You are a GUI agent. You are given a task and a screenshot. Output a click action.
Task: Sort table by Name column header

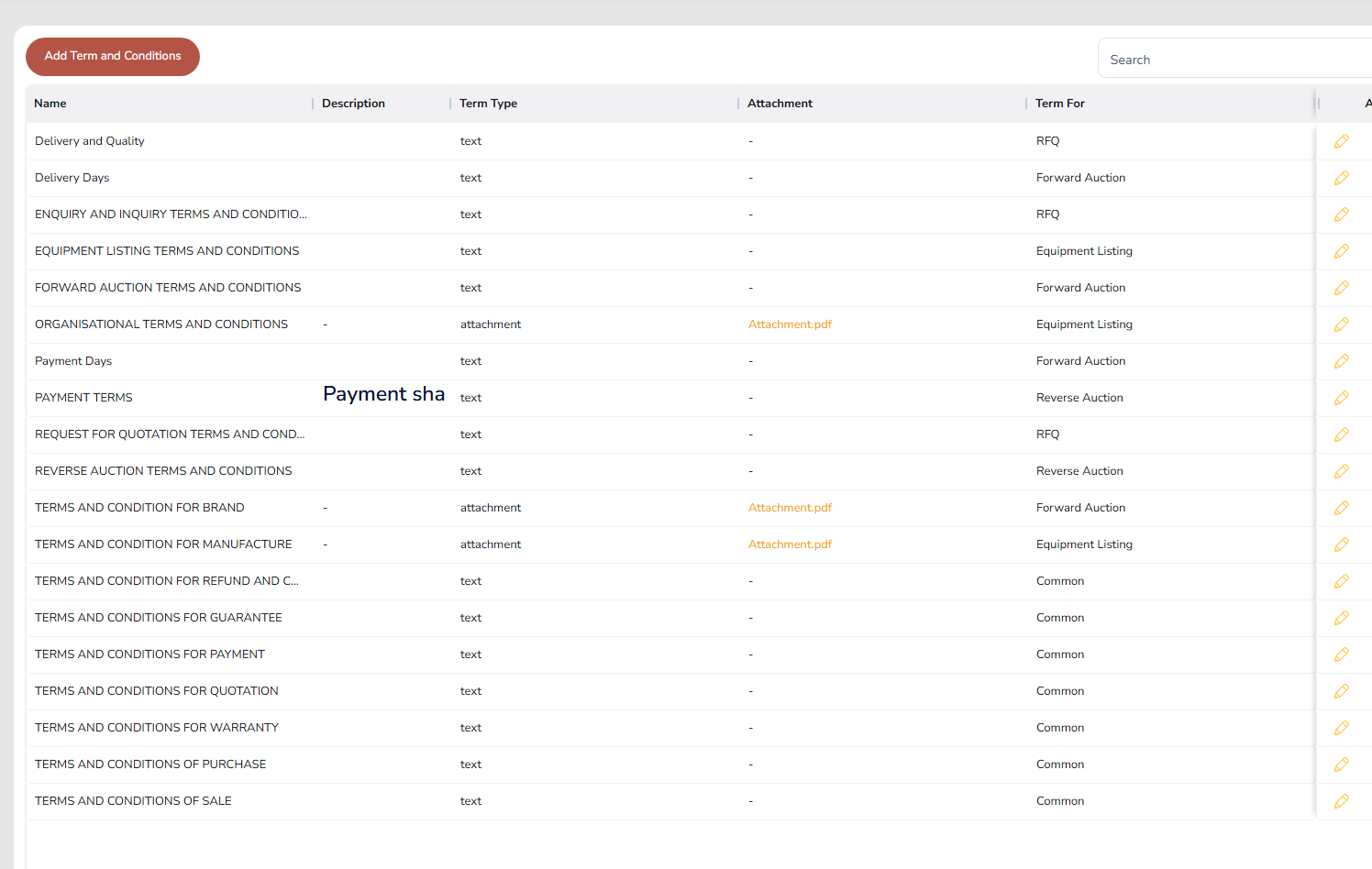pyautogui.click(x=50, y=104)
